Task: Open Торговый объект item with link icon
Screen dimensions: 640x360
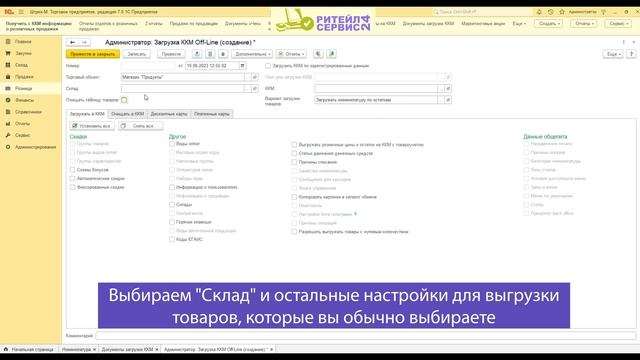Action: pos(255,77)
